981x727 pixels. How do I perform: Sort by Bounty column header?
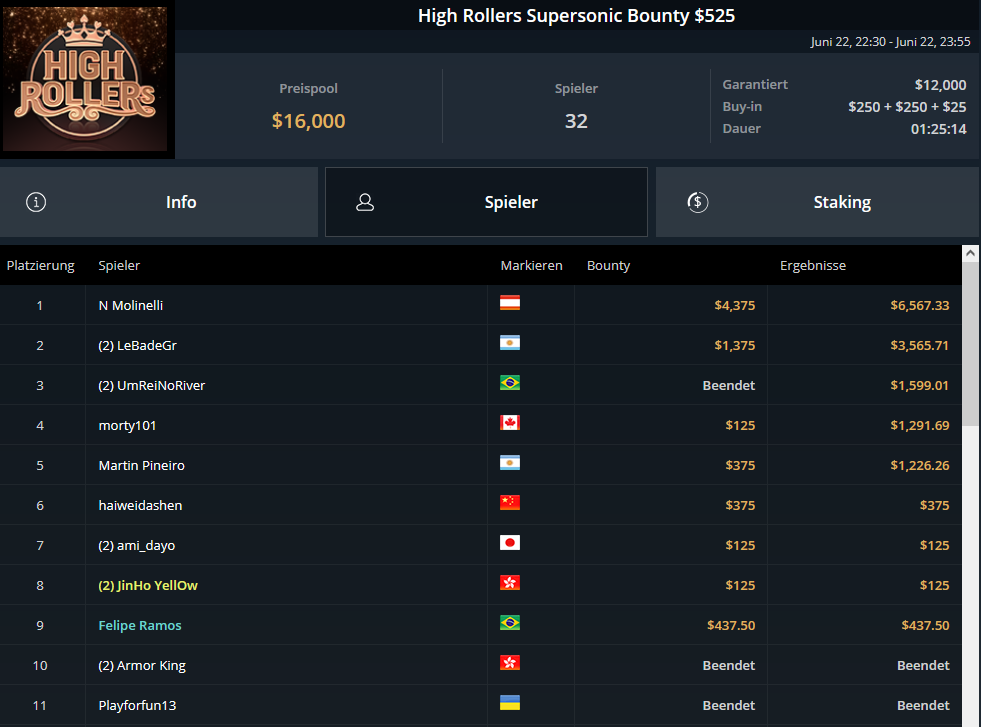click(x=608, y=265)
